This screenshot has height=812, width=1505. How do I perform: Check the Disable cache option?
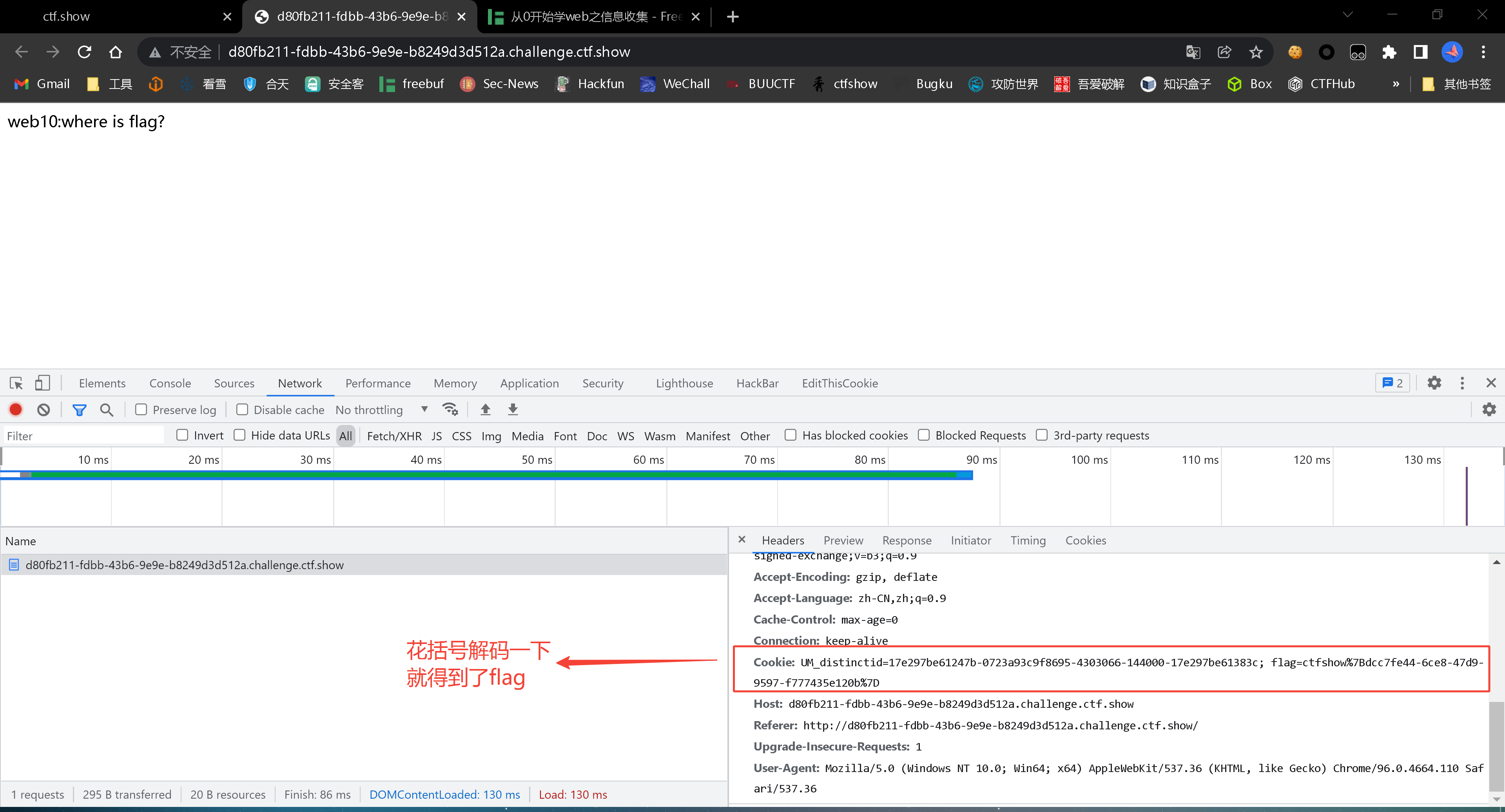[242, 410]
